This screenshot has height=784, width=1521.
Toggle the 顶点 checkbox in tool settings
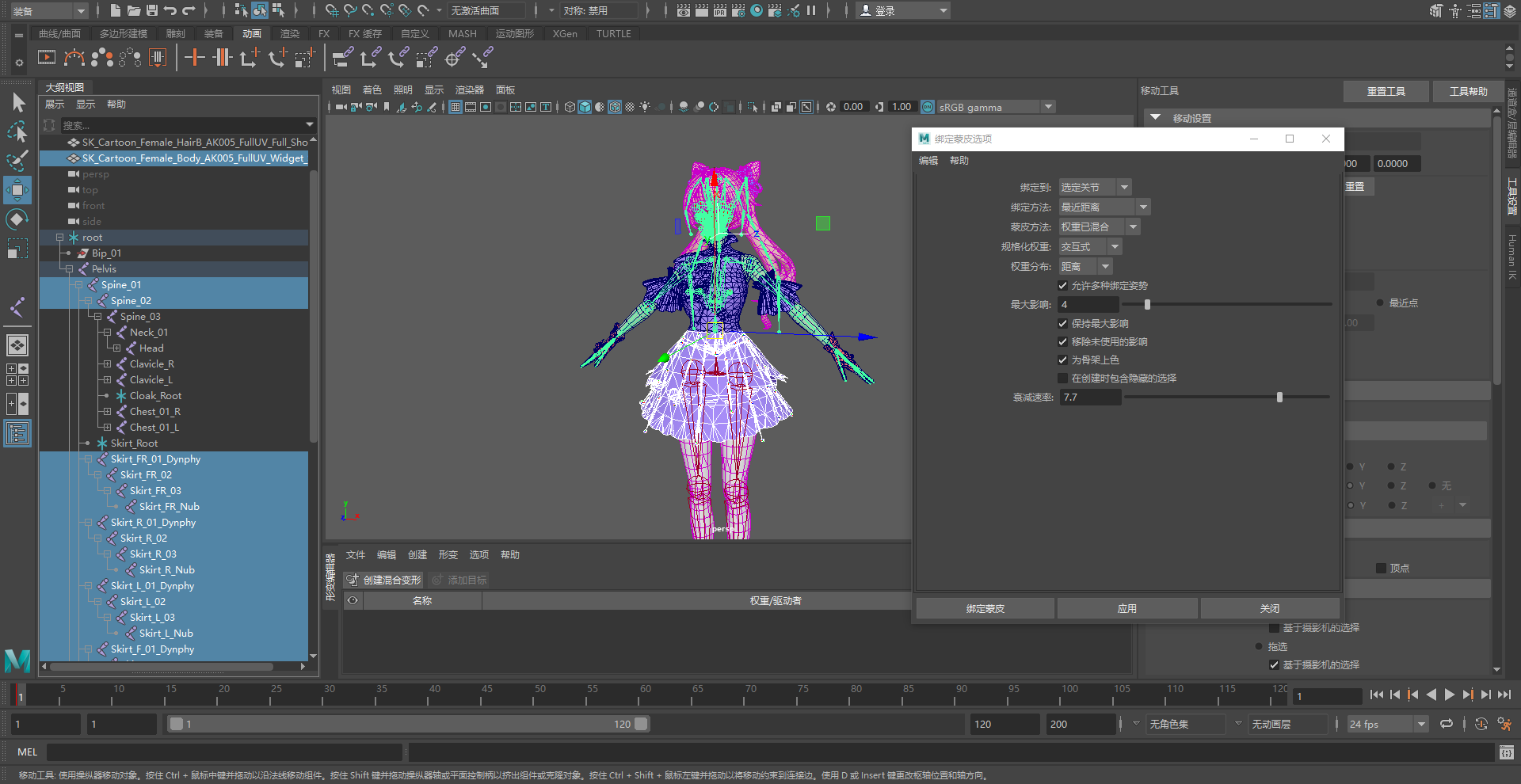[1381, 569]
